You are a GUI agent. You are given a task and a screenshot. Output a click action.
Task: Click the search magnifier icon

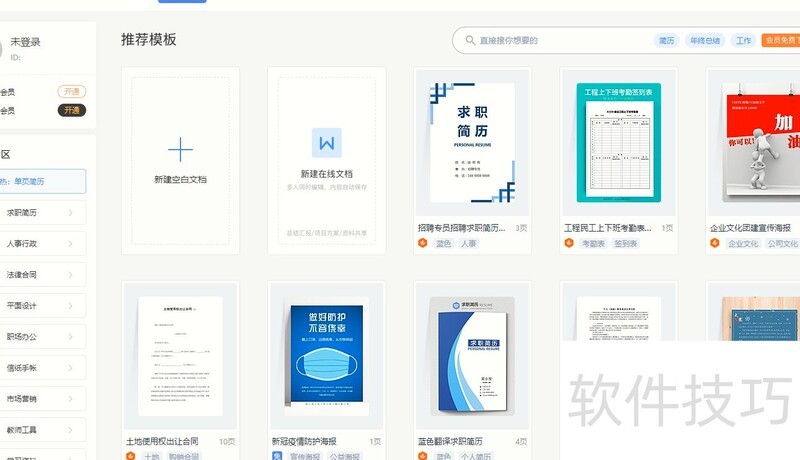pyautogui.click(x=470, y=40)
